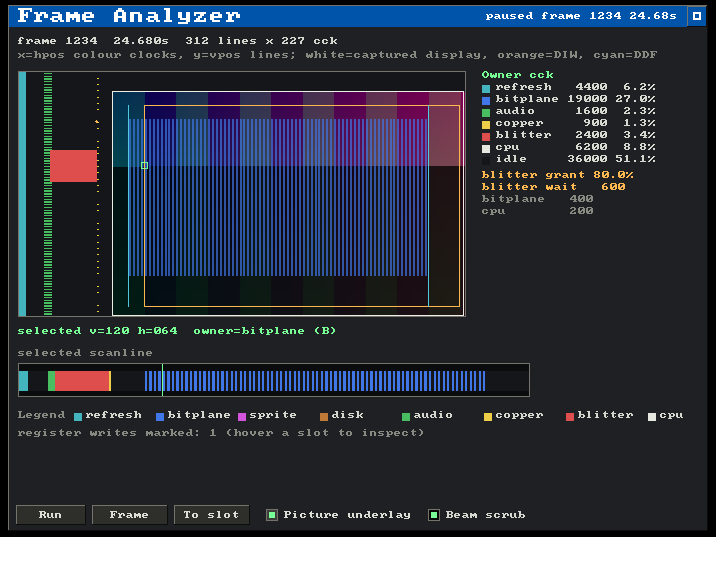This screenshot has height=581, width=716.
Task: Click the window gadget in title bar
Action: (697, 16)
